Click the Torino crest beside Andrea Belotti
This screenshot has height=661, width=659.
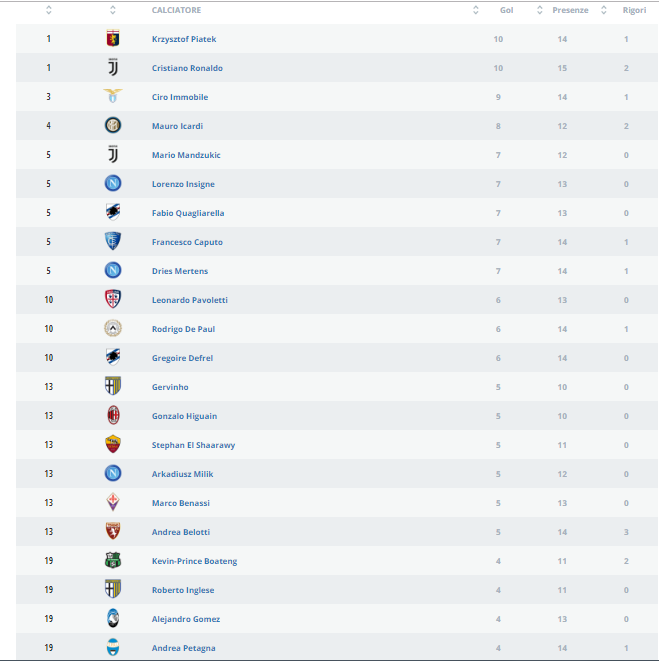coord(113,531)
